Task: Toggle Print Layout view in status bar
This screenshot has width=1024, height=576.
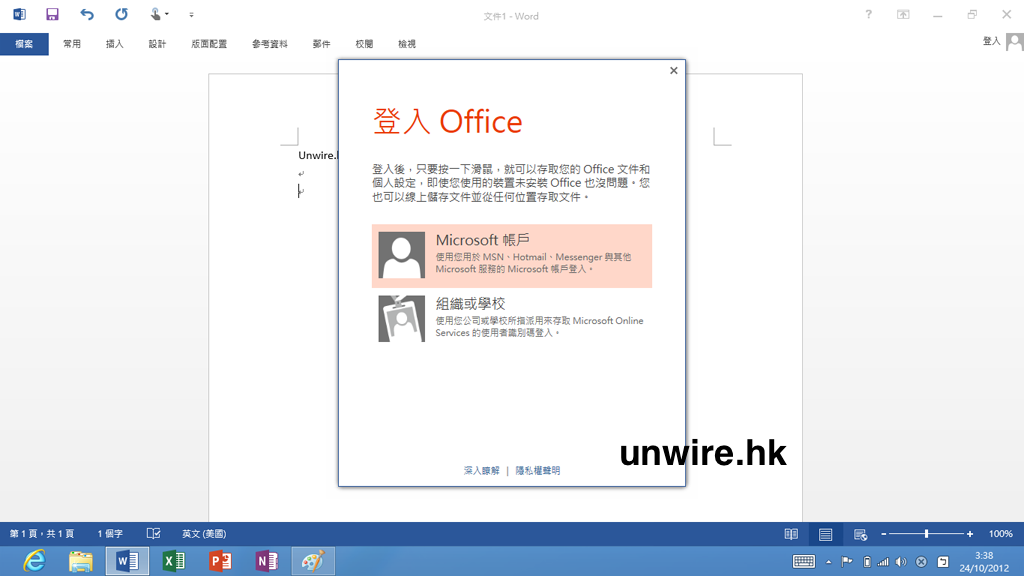Action: (825, 534)
